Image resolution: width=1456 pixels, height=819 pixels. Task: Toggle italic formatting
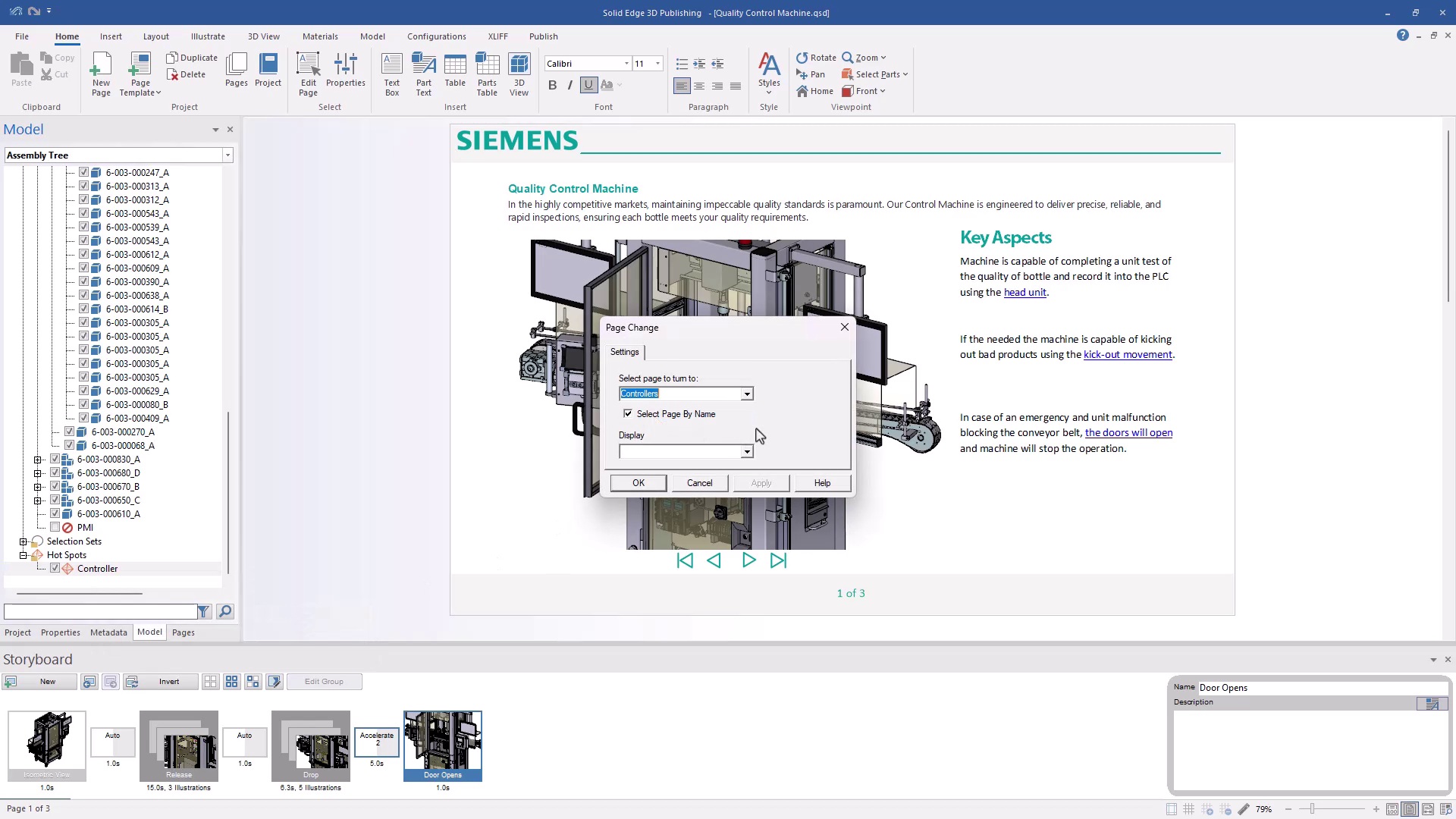570,85
